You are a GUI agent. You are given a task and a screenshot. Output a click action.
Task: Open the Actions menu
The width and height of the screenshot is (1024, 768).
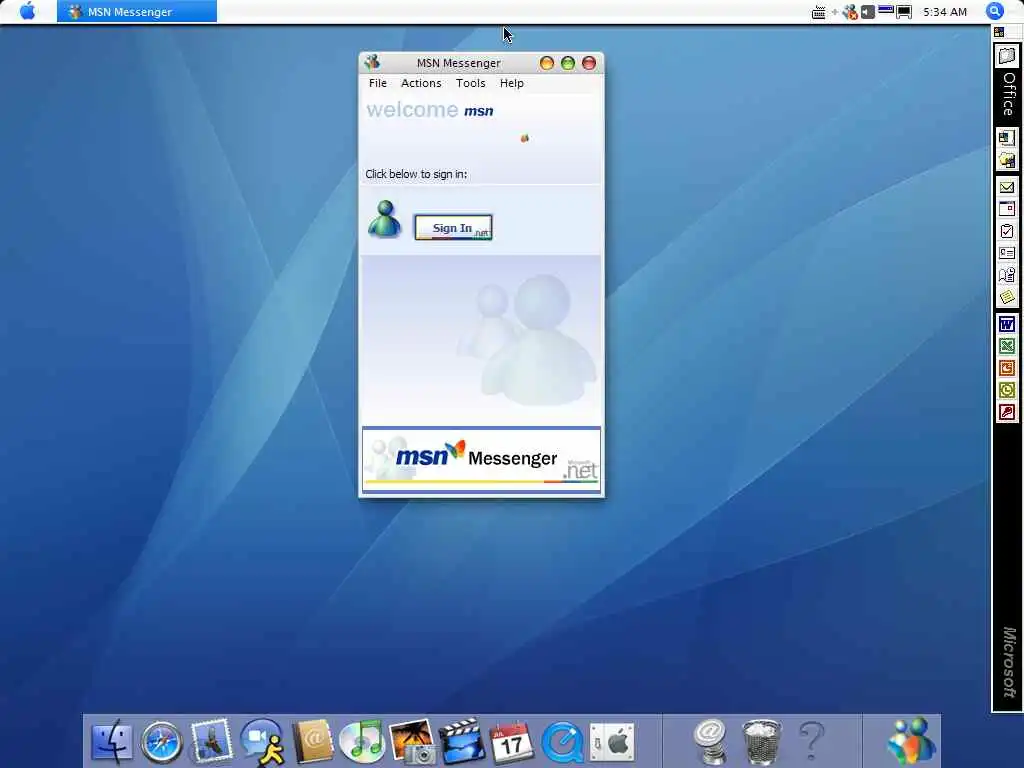tap(421, 83)
